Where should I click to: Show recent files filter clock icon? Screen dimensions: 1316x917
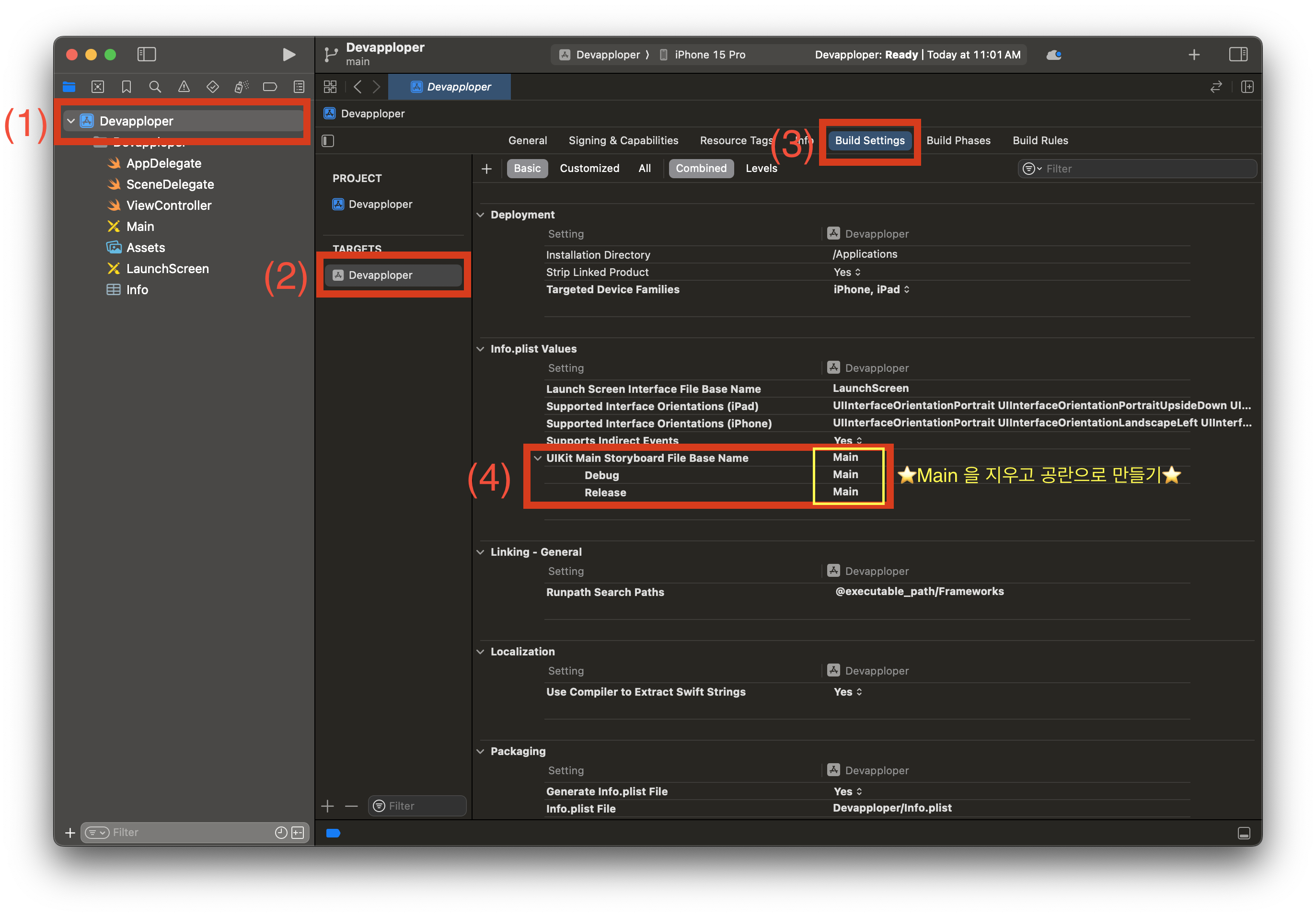(281, 832)
